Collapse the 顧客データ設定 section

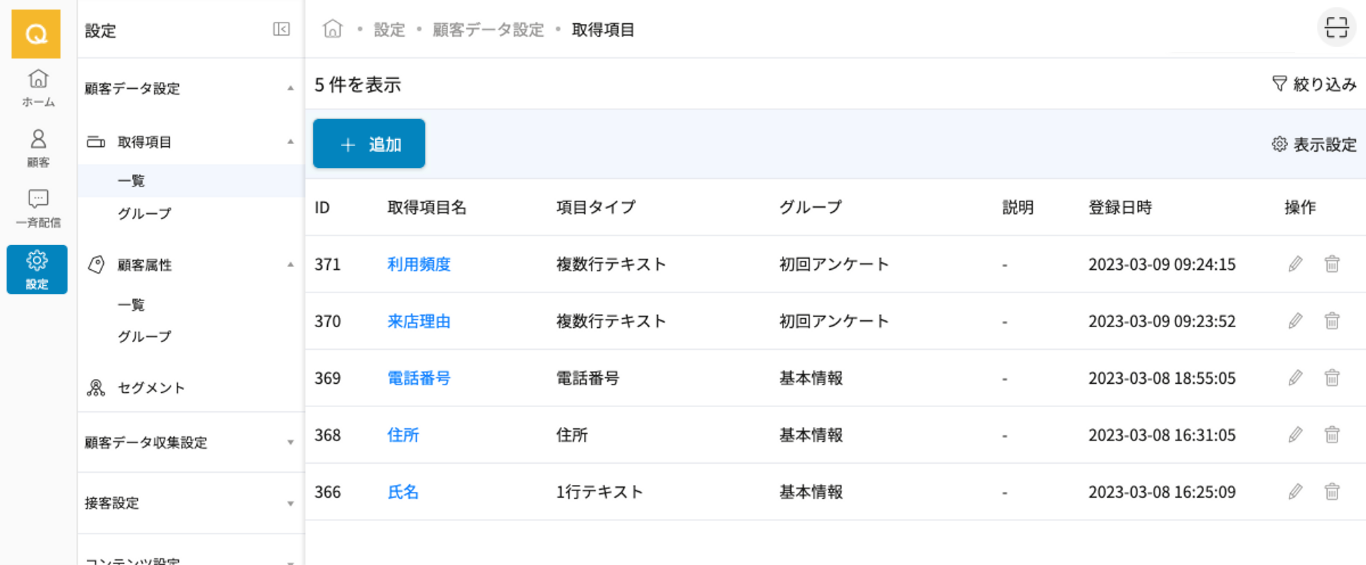coord(290,89)
